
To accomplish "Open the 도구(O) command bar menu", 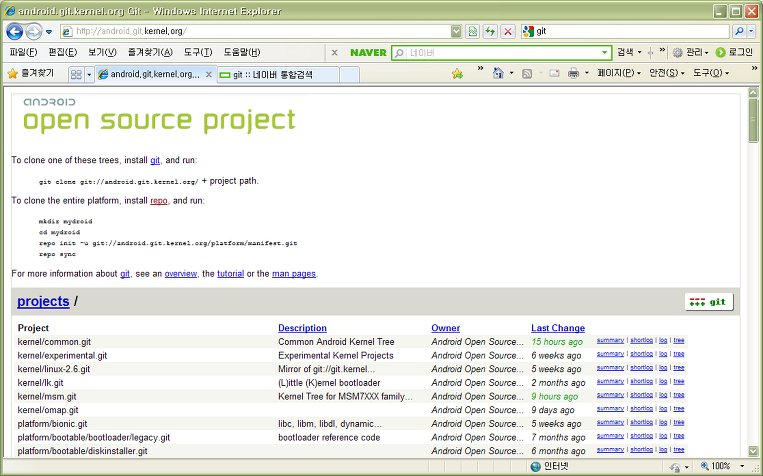I will click(710, 73).
